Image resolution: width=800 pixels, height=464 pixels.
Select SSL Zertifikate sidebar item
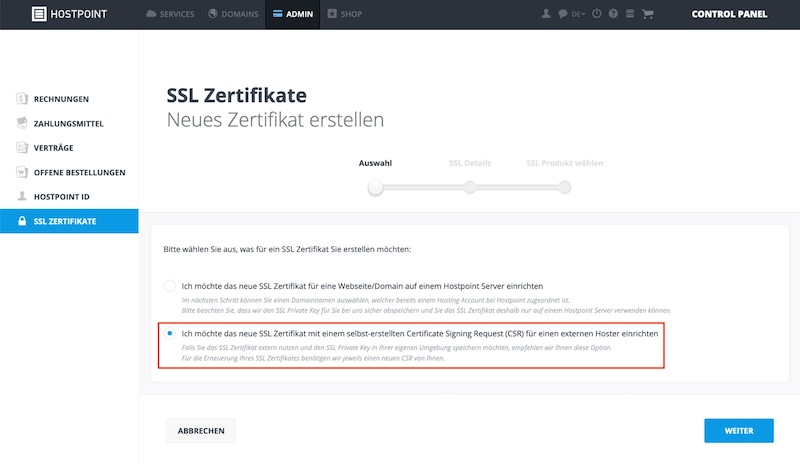tap(69, 221)
